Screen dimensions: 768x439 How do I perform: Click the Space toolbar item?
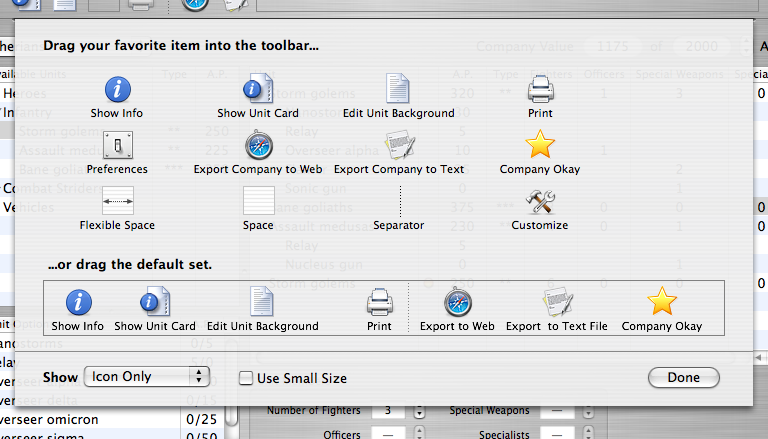(x=258, y=202)
